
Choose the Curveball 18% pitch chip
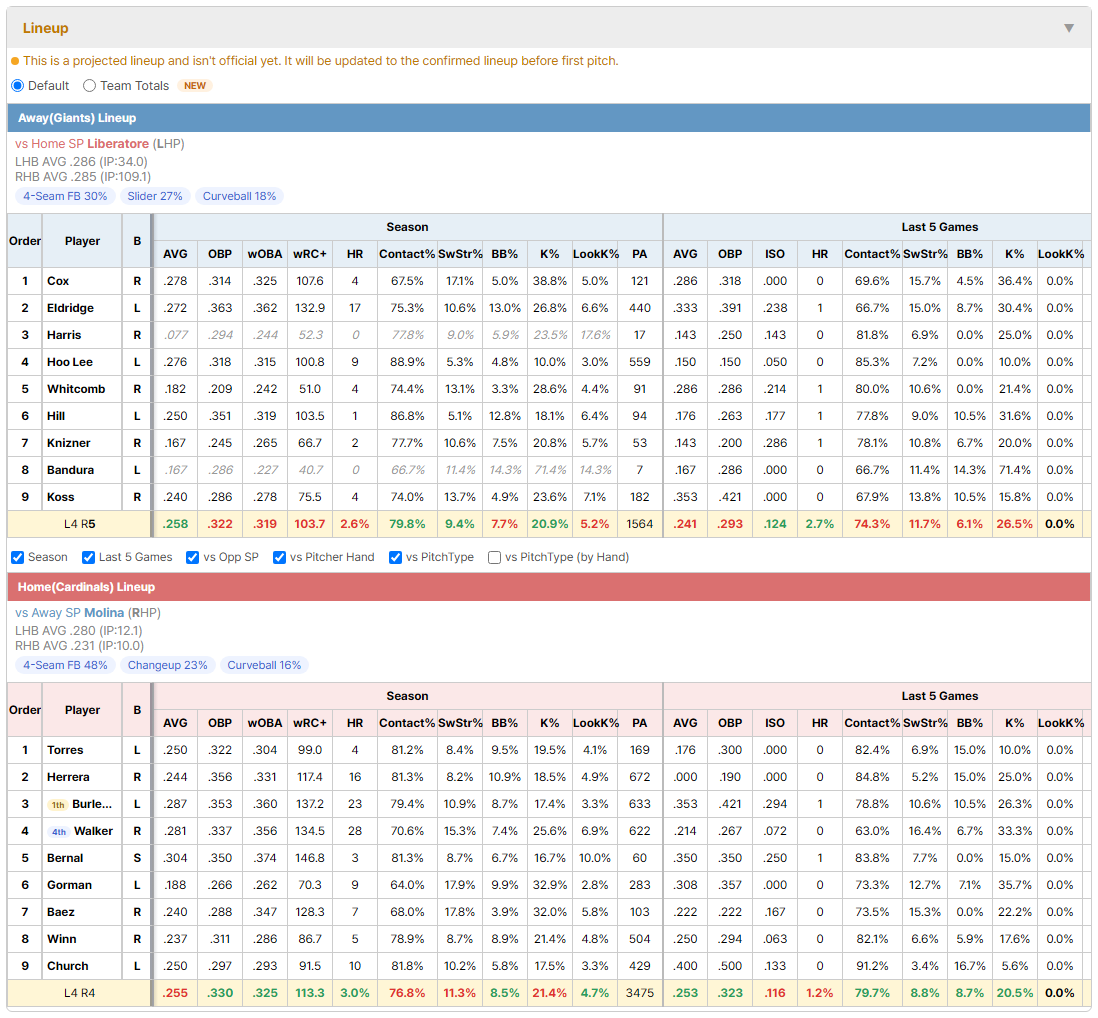coord(239,196)
